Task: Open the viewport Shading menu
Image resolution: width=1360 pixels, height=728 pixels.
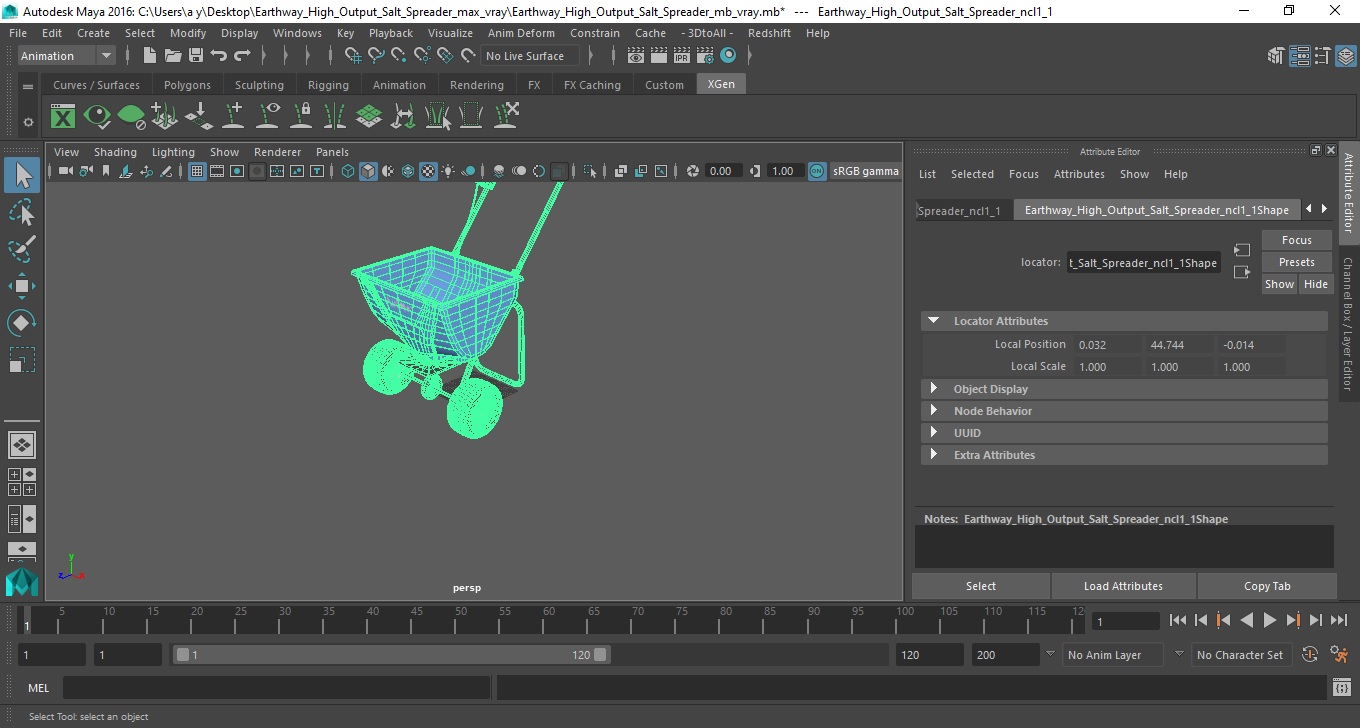Action: (115, 152)
